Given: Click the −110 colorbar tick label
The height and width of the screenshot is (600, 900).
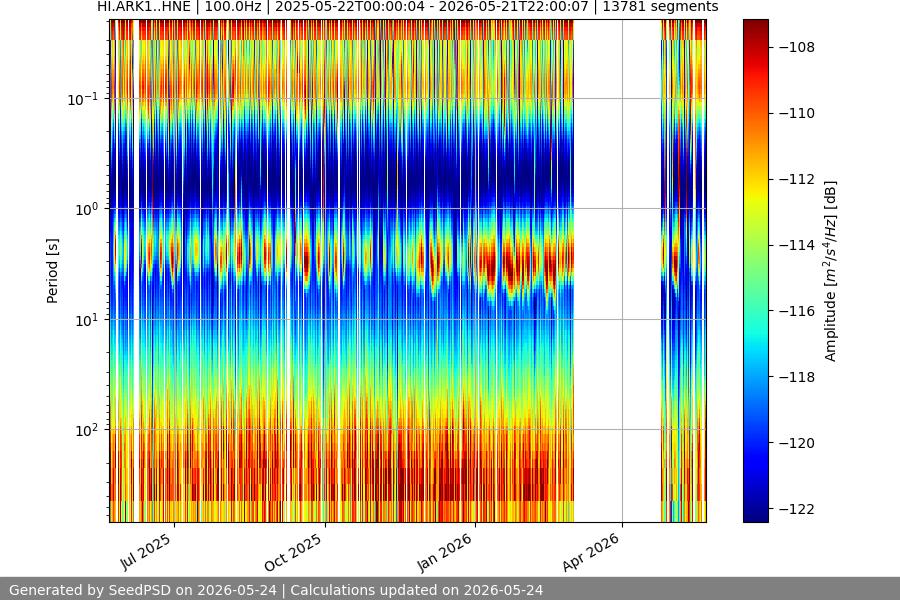Looking at the screenshot, I should coord(797,113).
